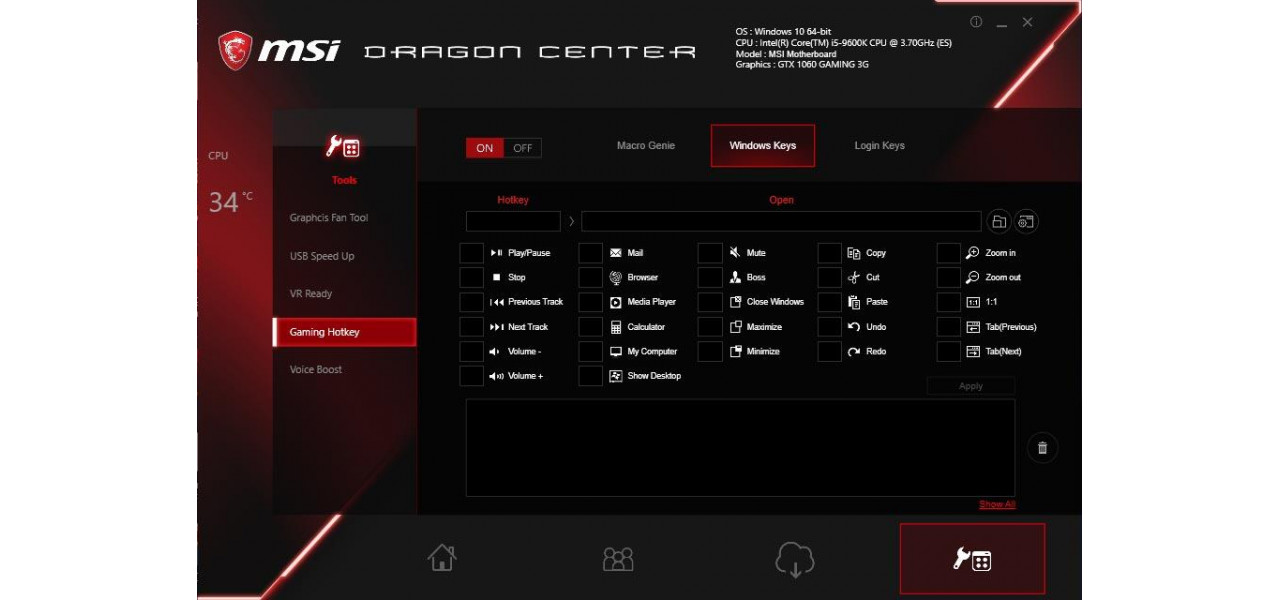
Task: Go to Home using the house icon
Action: 441,558
